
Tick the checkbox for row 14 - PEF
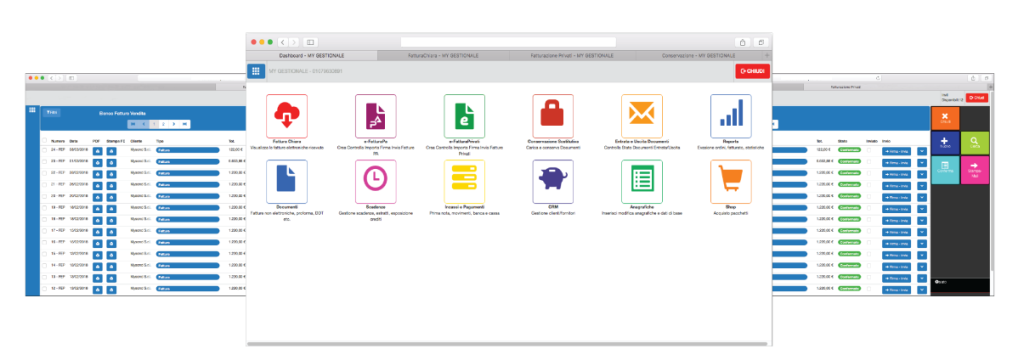[44, 265]
